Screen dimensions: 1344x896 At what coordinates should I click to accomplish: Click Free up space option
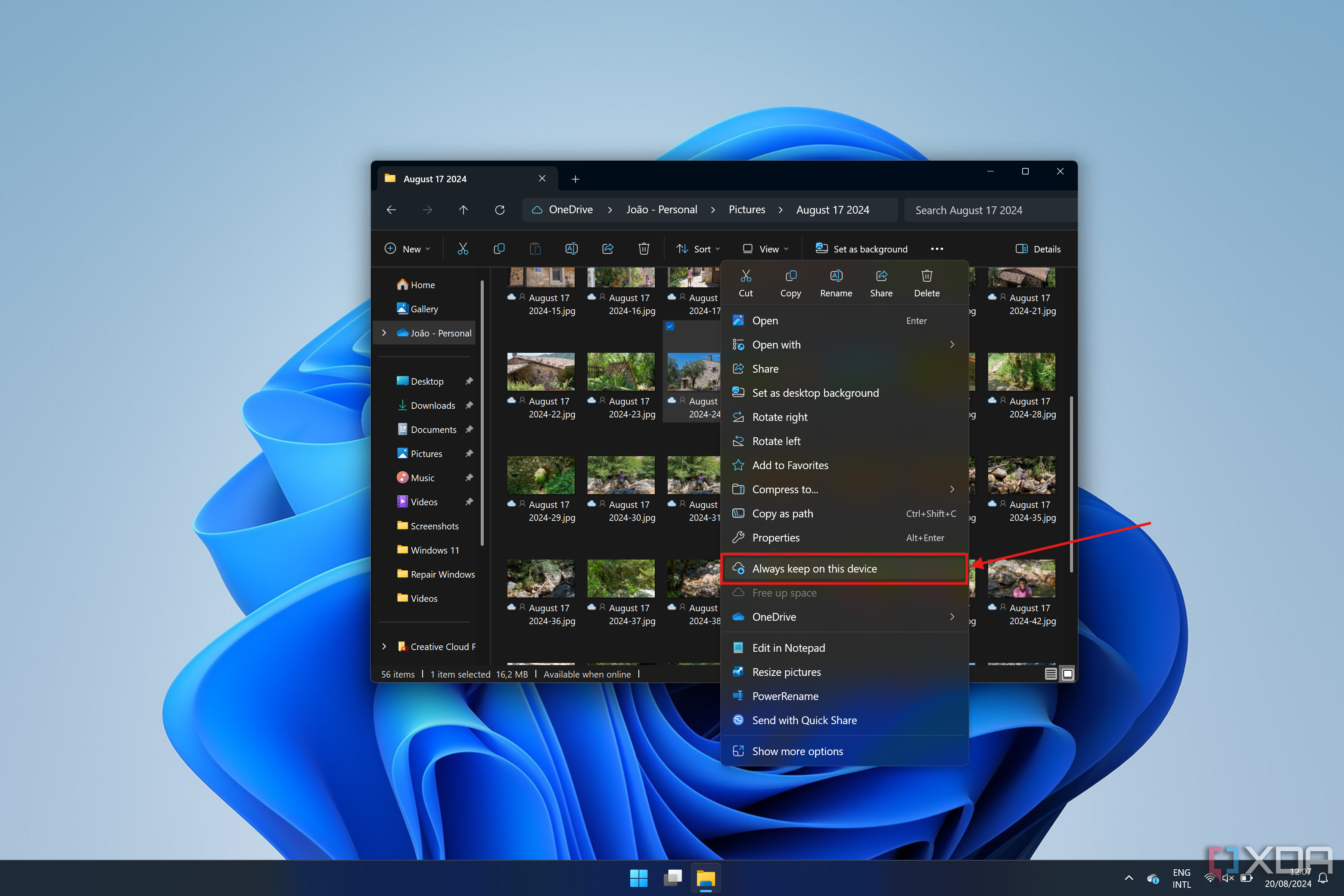[785, 592]
